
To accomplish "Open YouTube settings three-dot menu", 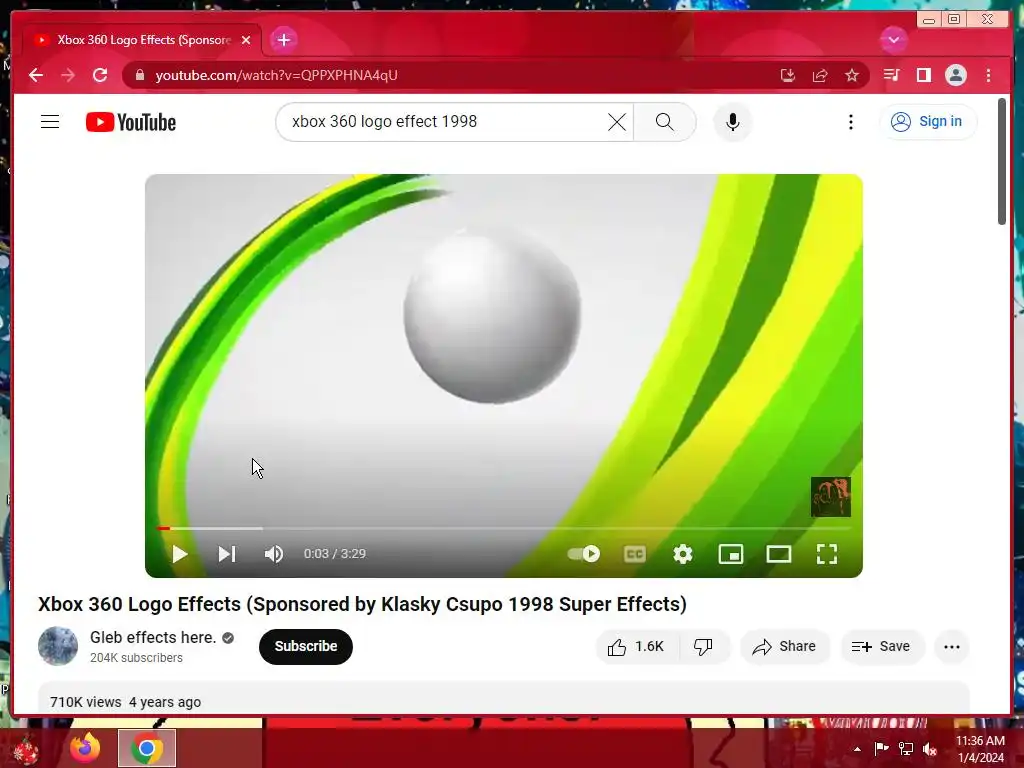I will tap(850, 122).
